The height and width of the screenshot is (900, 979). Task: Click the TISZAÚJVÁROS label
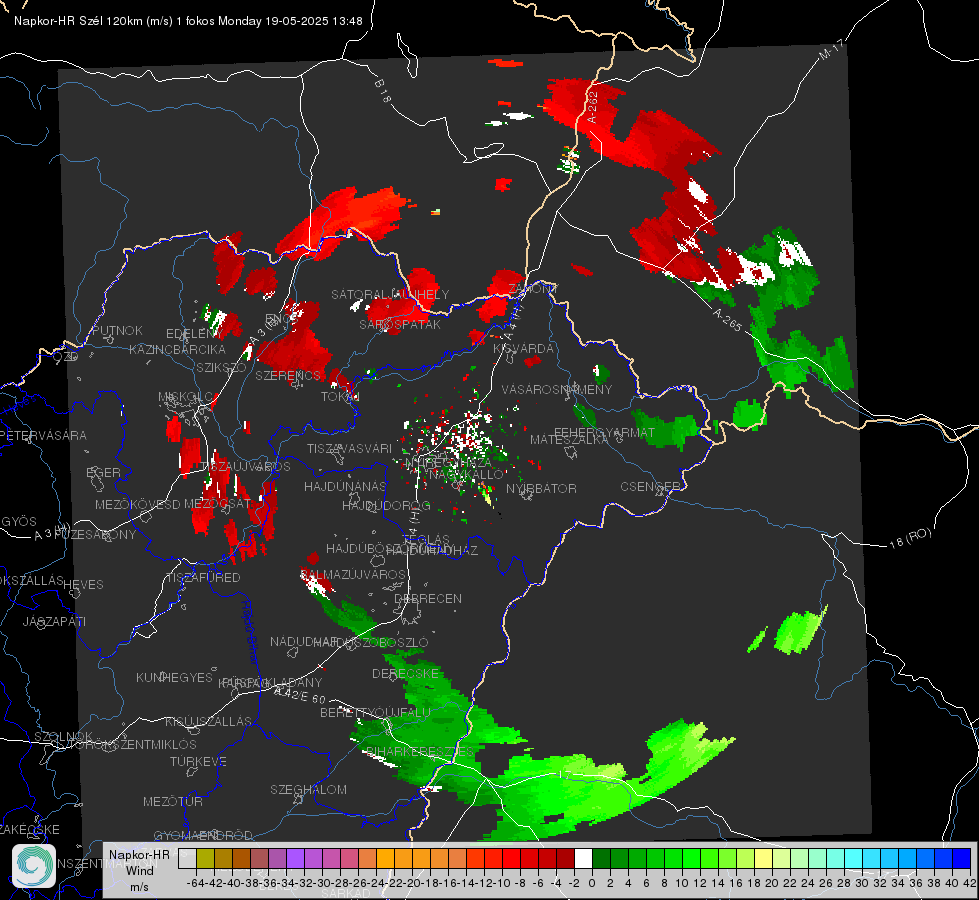(245, 467)
